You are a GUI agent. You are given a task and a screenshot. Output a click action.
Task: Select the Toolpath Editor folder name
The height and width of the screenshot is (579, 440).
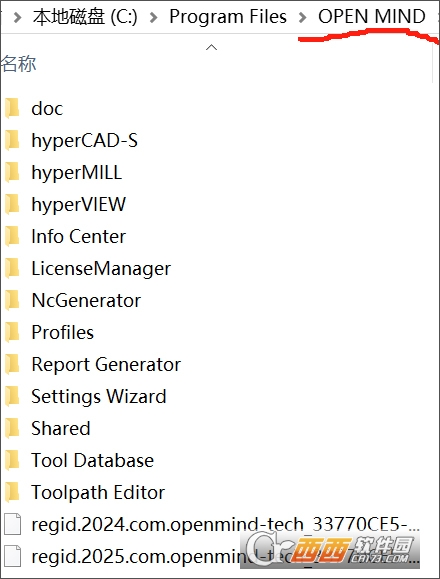point(98,492)
